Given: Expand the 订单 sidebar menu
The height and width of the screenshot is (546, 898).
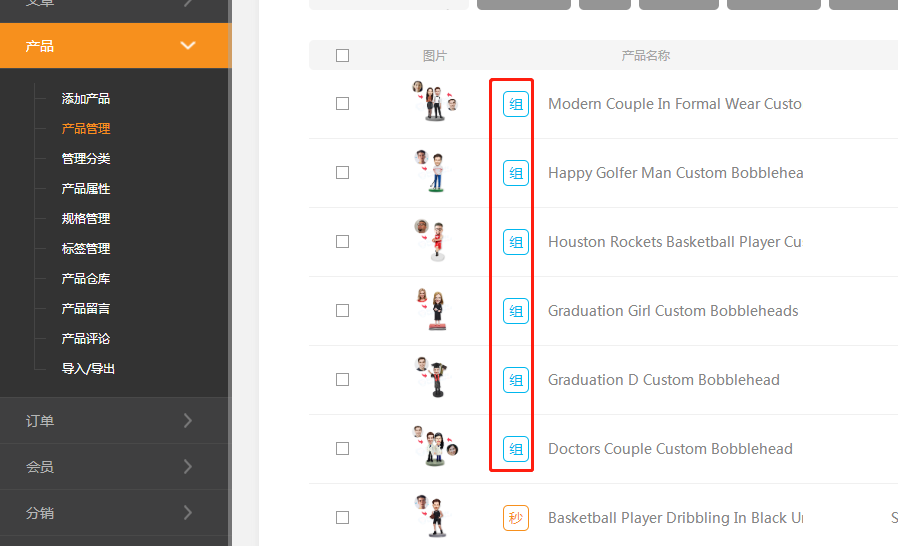Looking at the screenshot, I should tap(114, 421).
